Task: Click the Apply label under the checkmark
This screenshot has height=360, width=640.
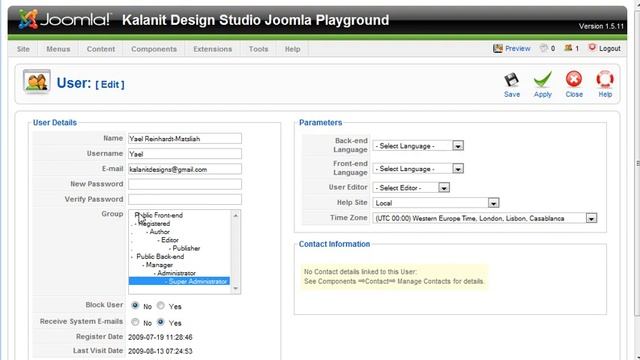Action: click(542, 94)
